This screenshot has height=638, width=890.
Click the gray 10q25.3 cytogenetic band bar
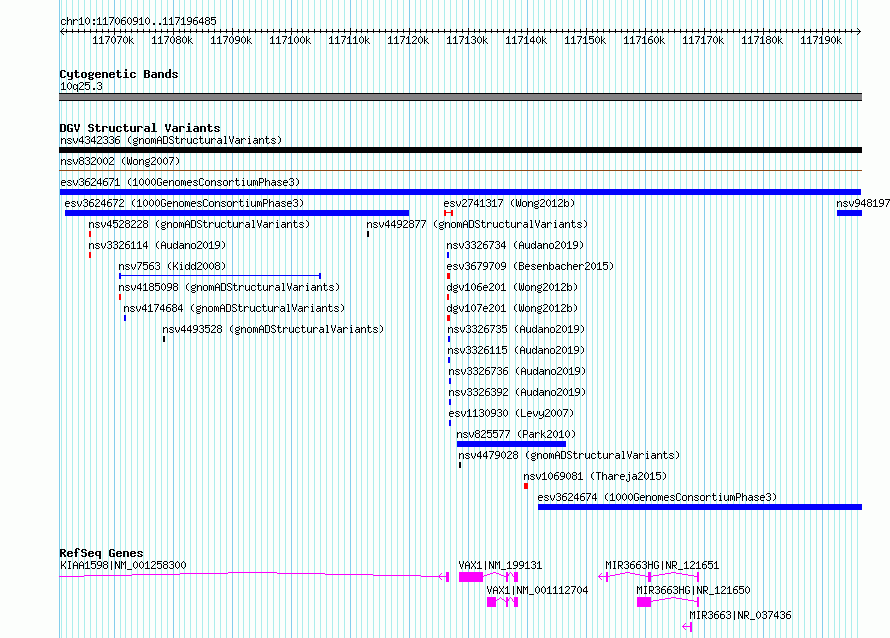pyautogui.click(x=460, y=97)
